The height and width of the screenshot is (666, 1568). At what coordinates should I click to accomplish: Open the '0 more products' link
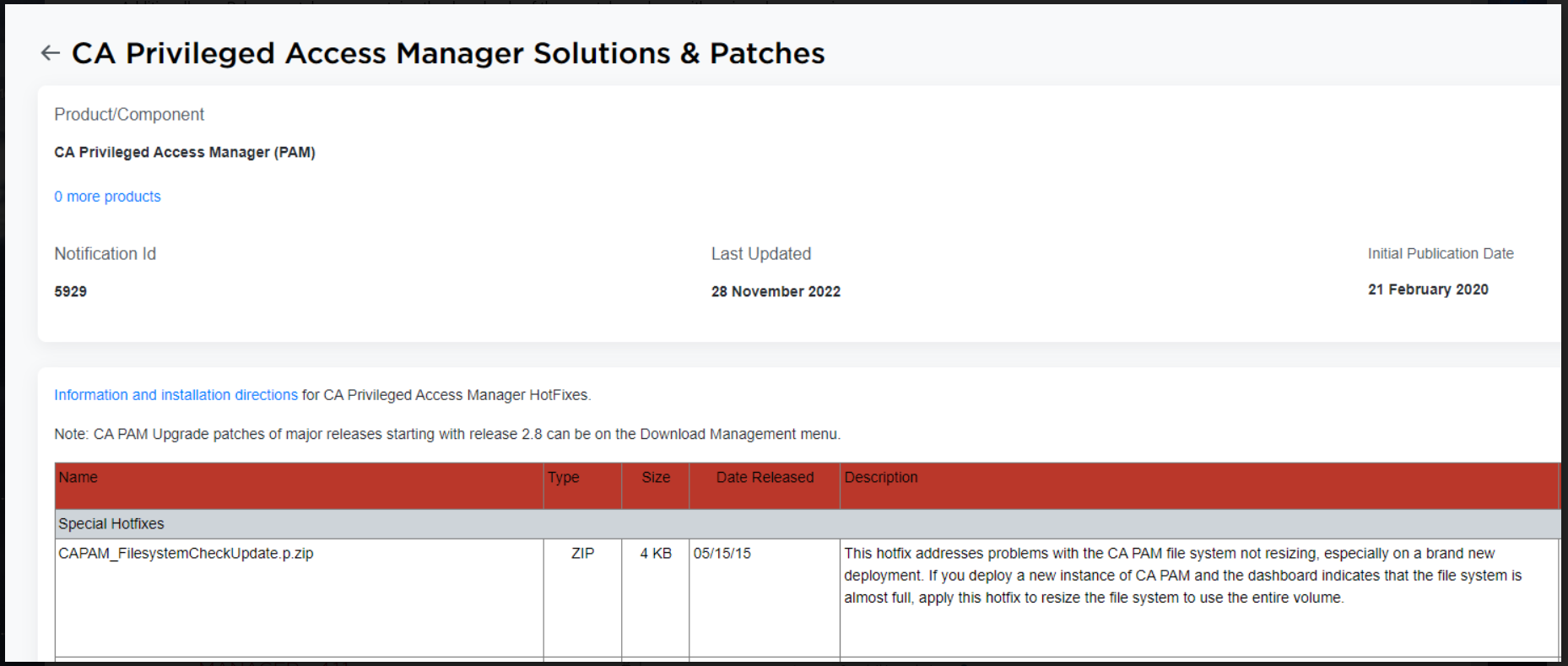click(x=107, y=197)
